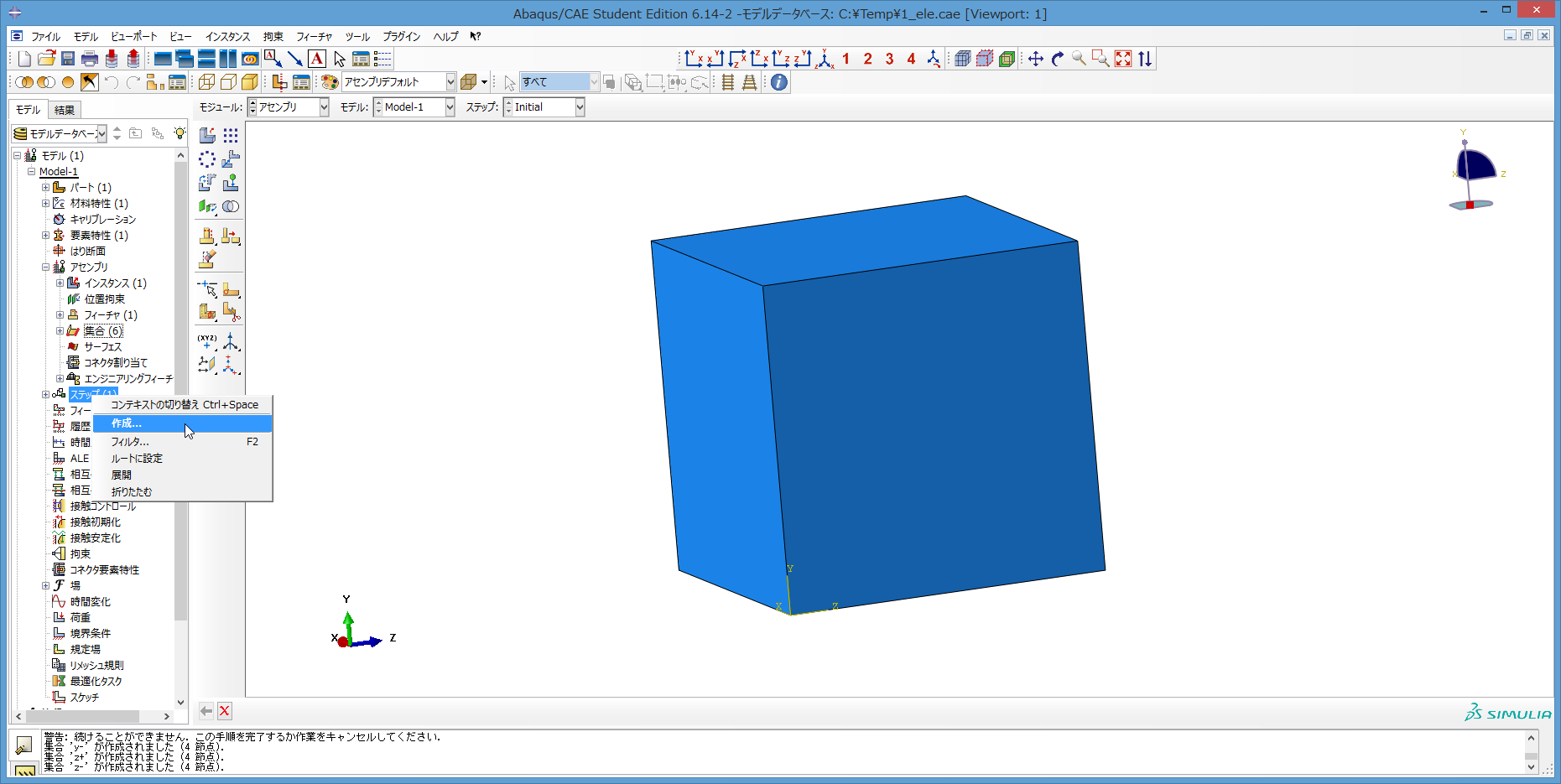Select the 荷重 tree item
The width and height of the screenshot is (1561, 784).
pyautogui.click(x=80, y=618)
